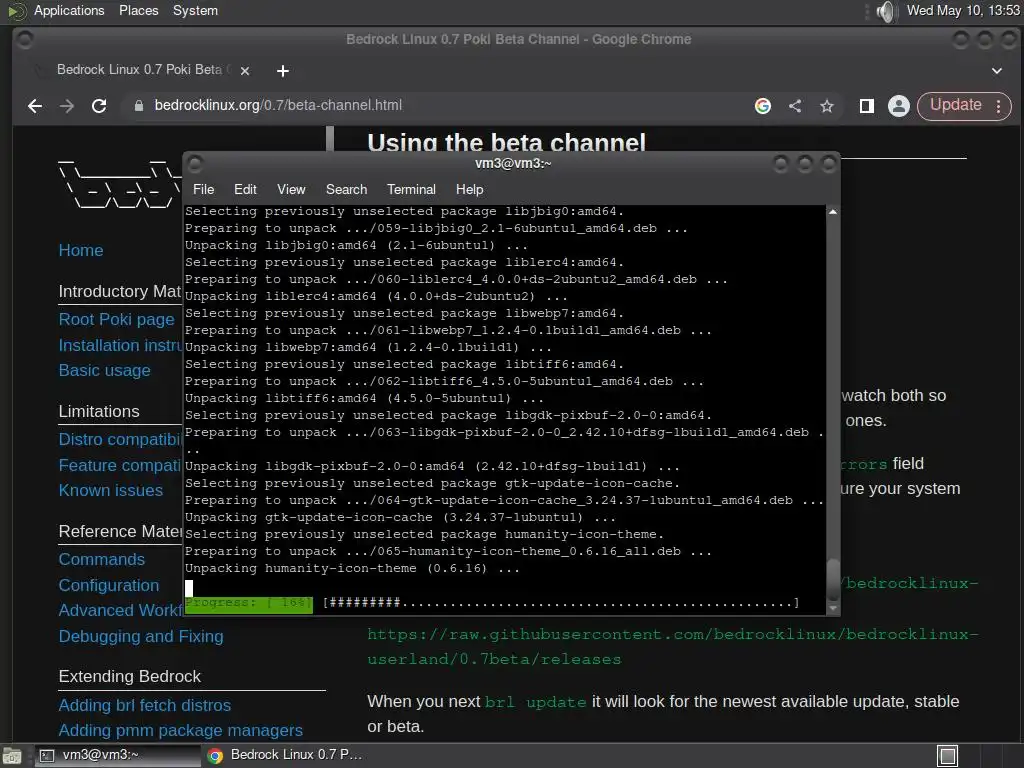Open Advanced Workflows link

click(x=120, y=610)
